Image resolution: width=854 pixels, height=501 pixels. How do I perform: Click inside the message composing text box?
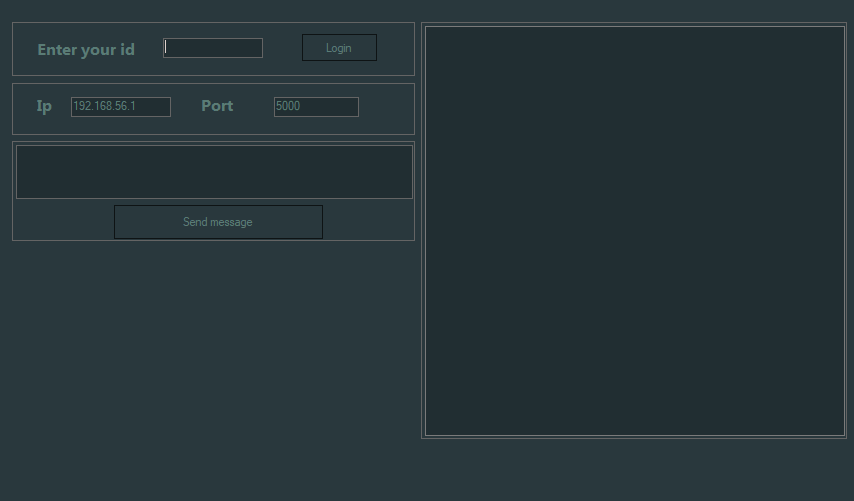click(x=215, y=172)
